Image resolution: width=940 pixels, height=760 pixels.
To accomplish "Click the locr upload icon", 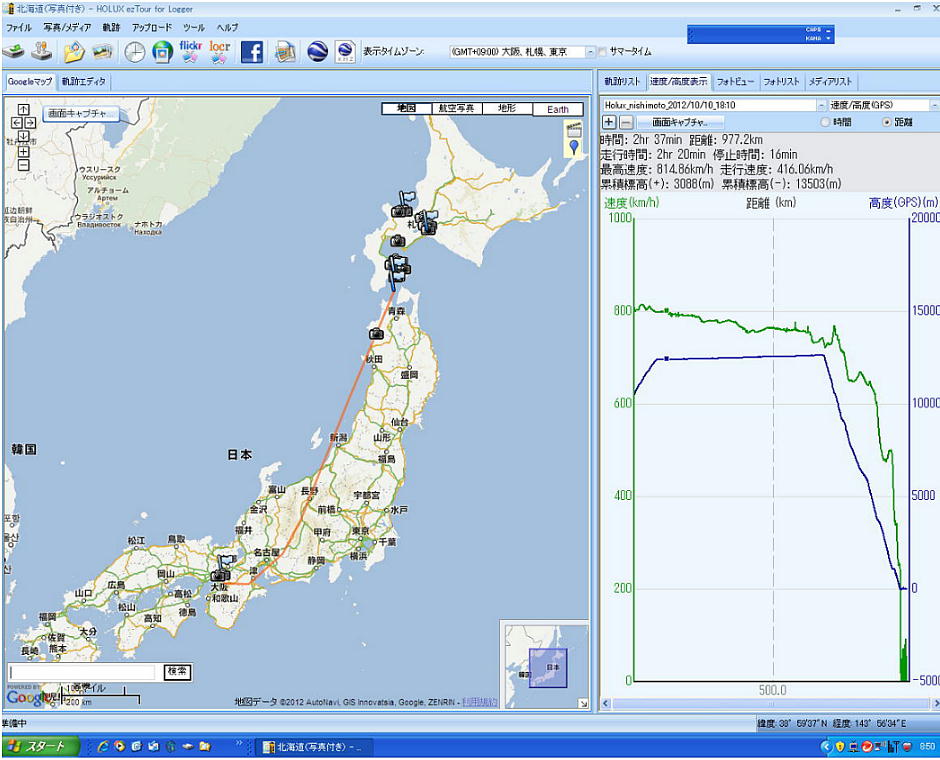I will pos(220,51).
